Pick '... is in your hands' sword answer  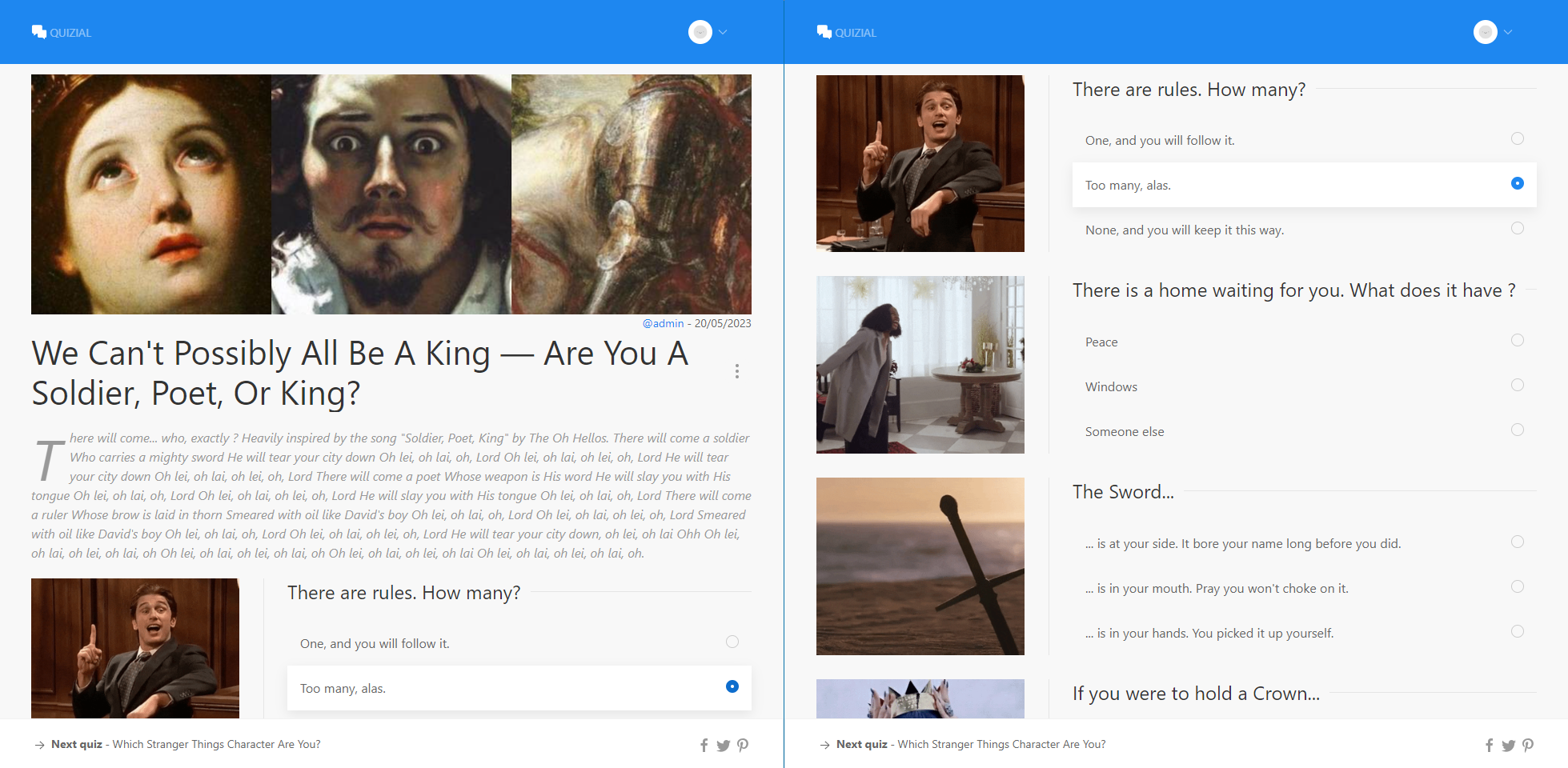[1305, 633]
